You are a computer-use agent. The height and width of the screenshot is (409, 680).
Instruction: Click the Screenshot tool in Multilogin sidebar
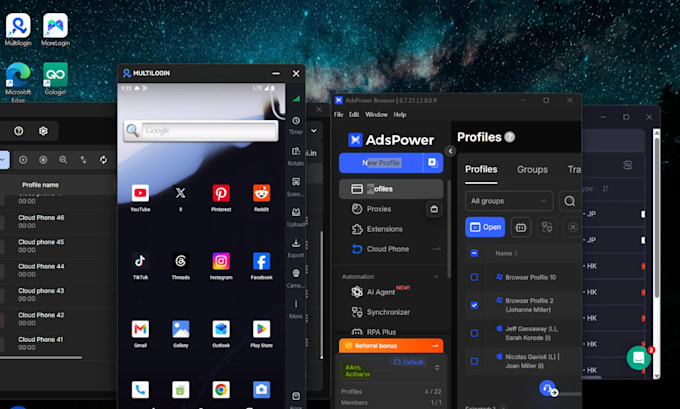[296, 187]
